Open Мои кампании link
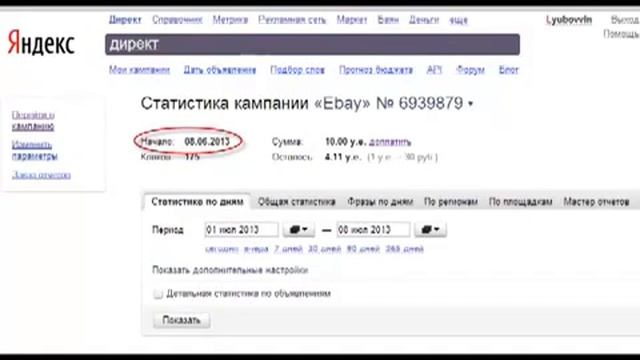The image size is (640, 360). pyautogui.click(x=139, y=70)
